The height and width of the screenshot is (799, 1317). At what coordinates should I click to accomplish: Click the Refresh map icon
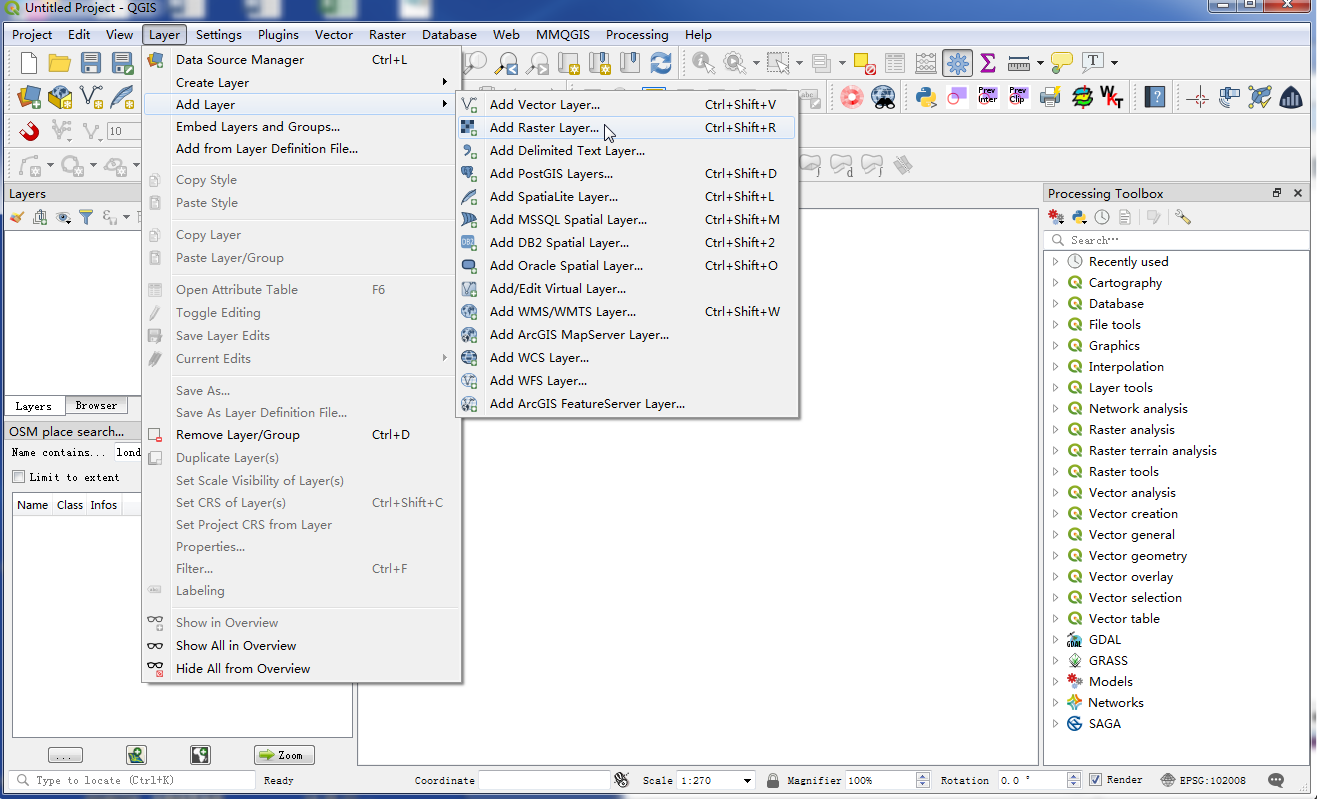[x=661, y=63]
